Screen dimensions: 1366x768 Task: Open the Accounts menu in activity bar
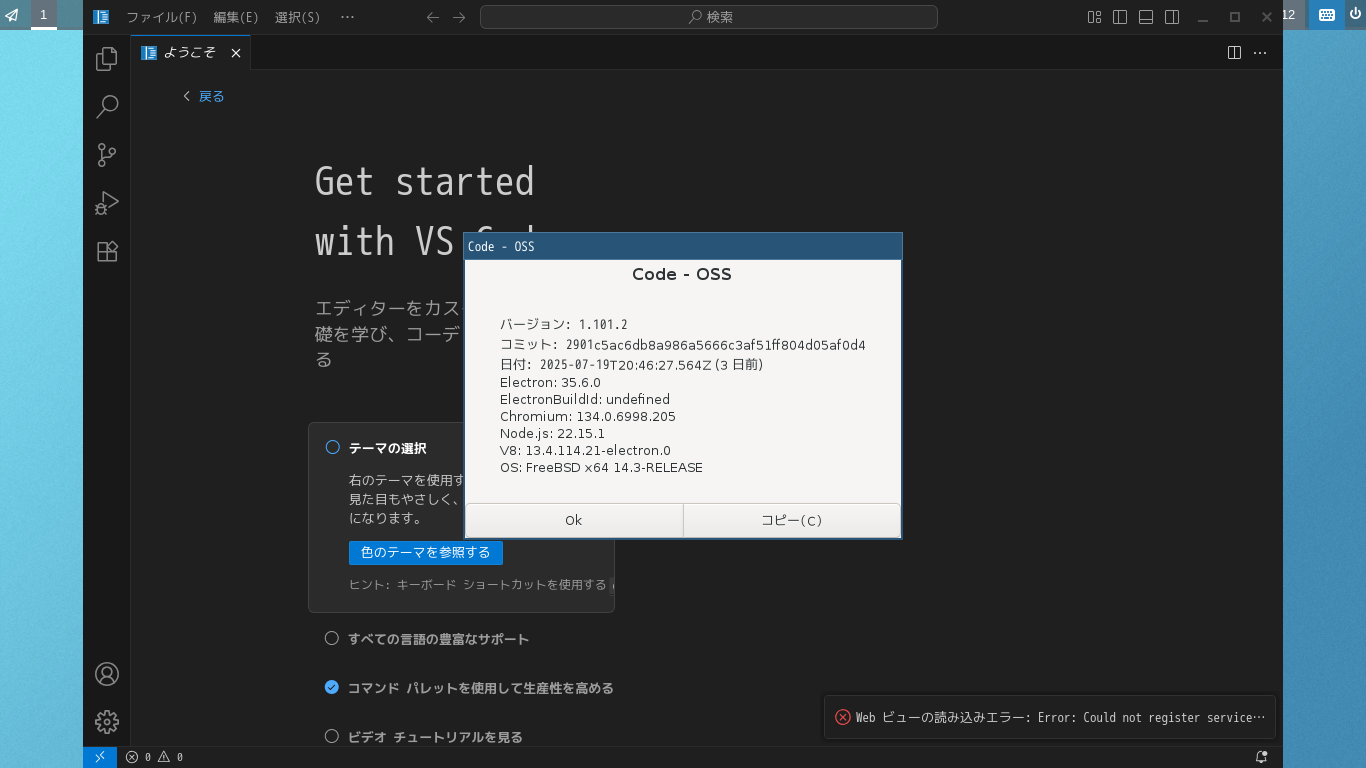click(x=107, y=674)
